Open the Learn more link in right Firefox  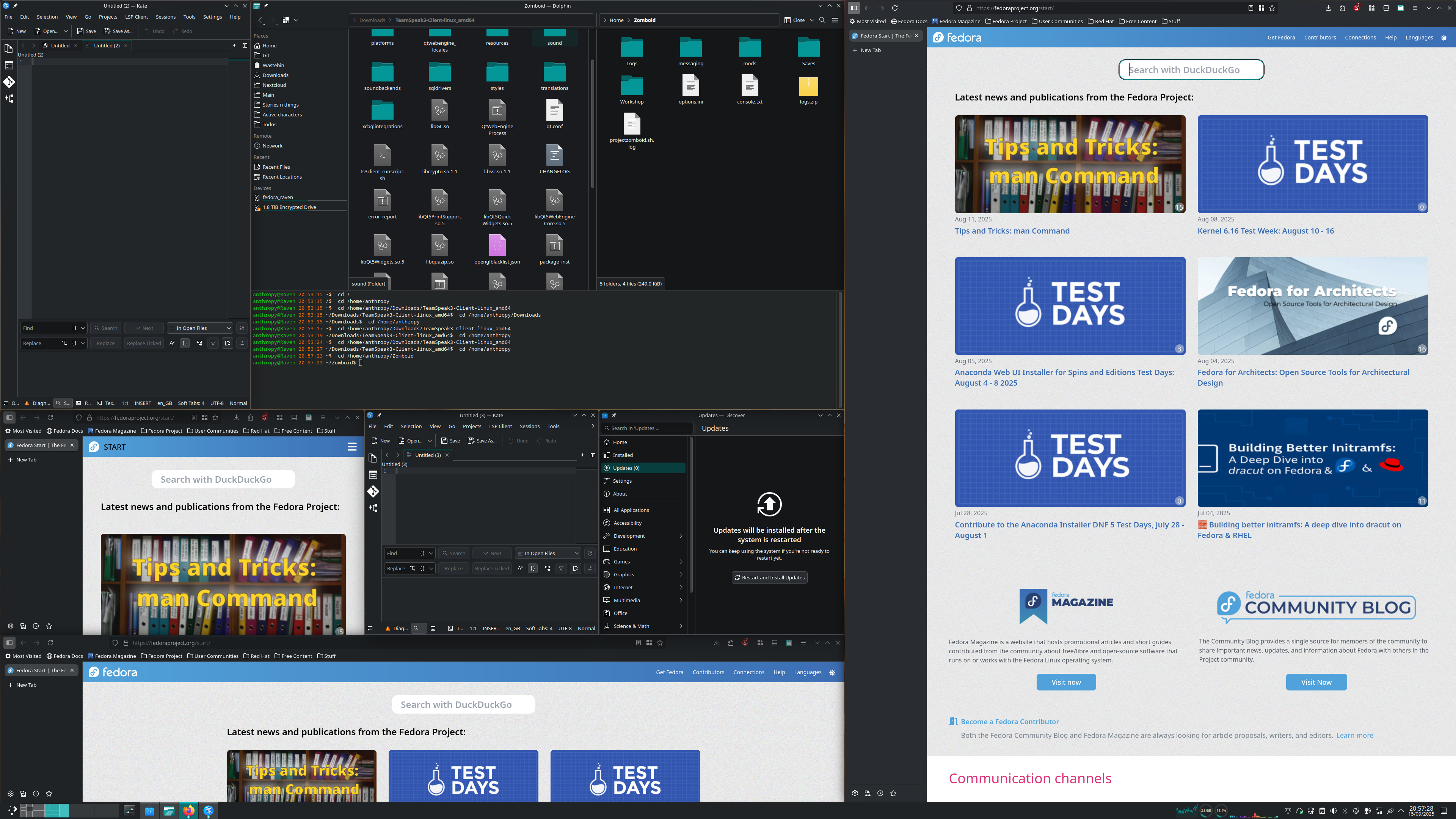pyautogui.click(x=1354, y=735)
